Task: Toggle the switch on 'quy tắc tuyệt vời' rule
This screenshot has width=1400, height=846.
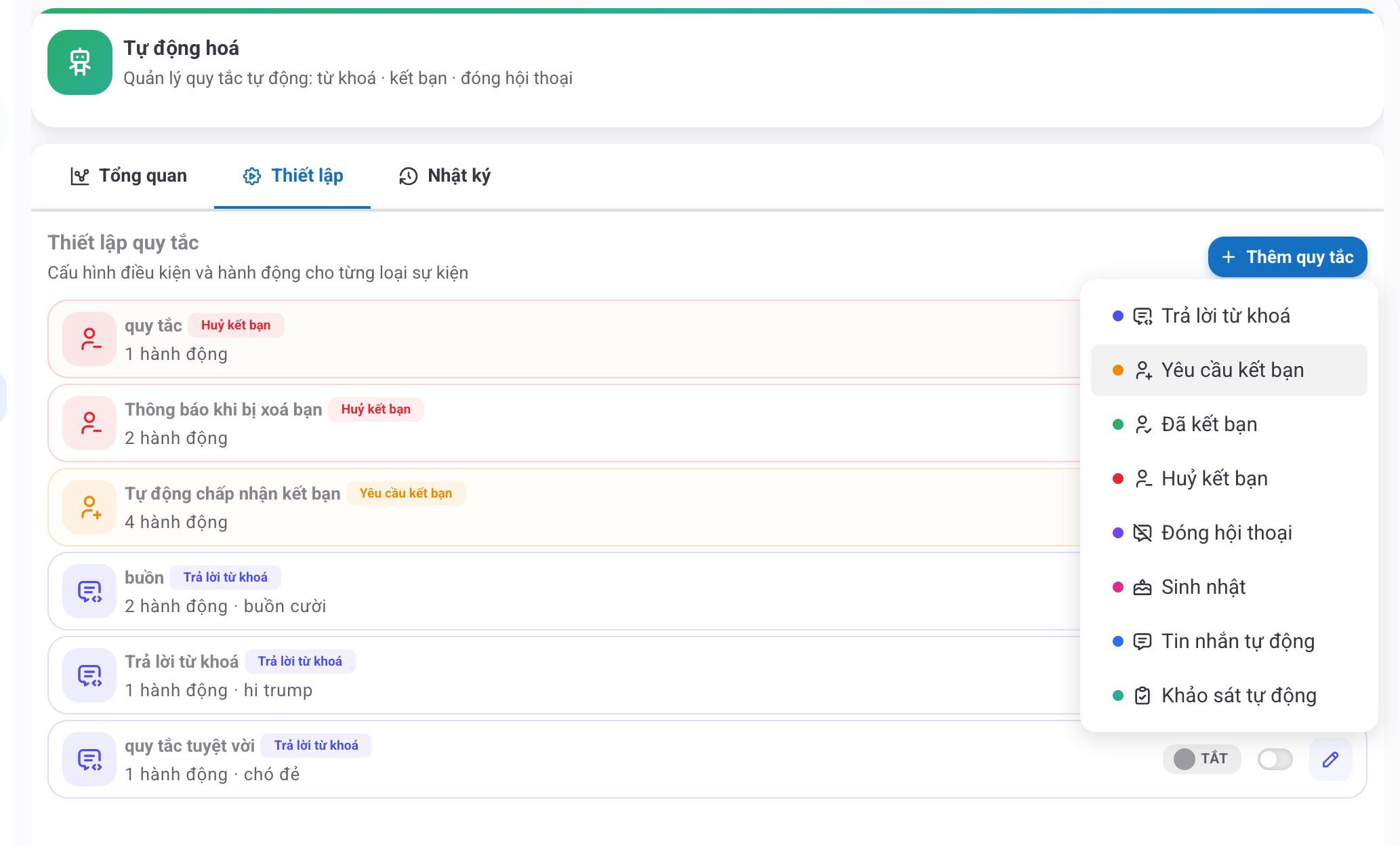Action: (x=1275, y=759)
